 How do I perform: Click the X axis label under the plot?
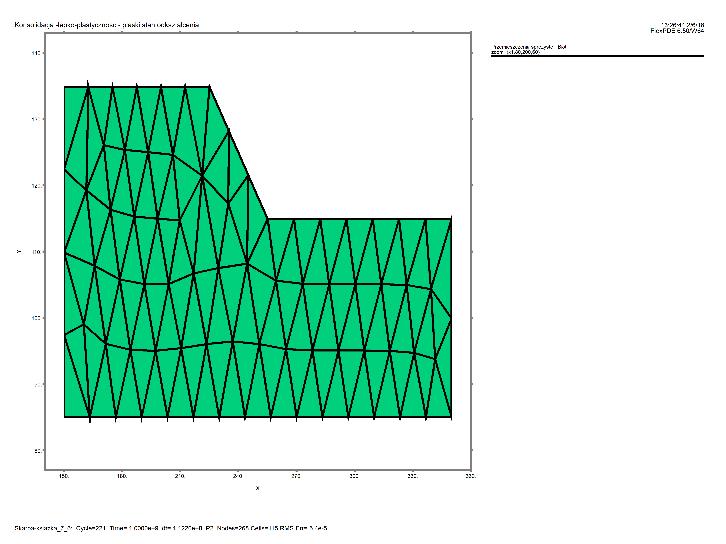click(x=258, y=488)
